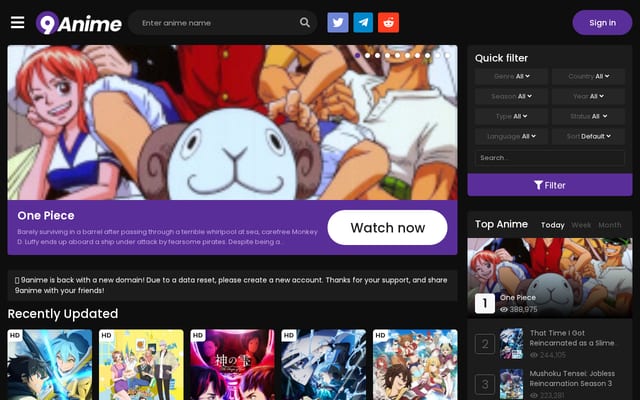This screenshot has width=640, height=400.
Task: Open second Recently Updated yellow poster
Action: point(141,365)
